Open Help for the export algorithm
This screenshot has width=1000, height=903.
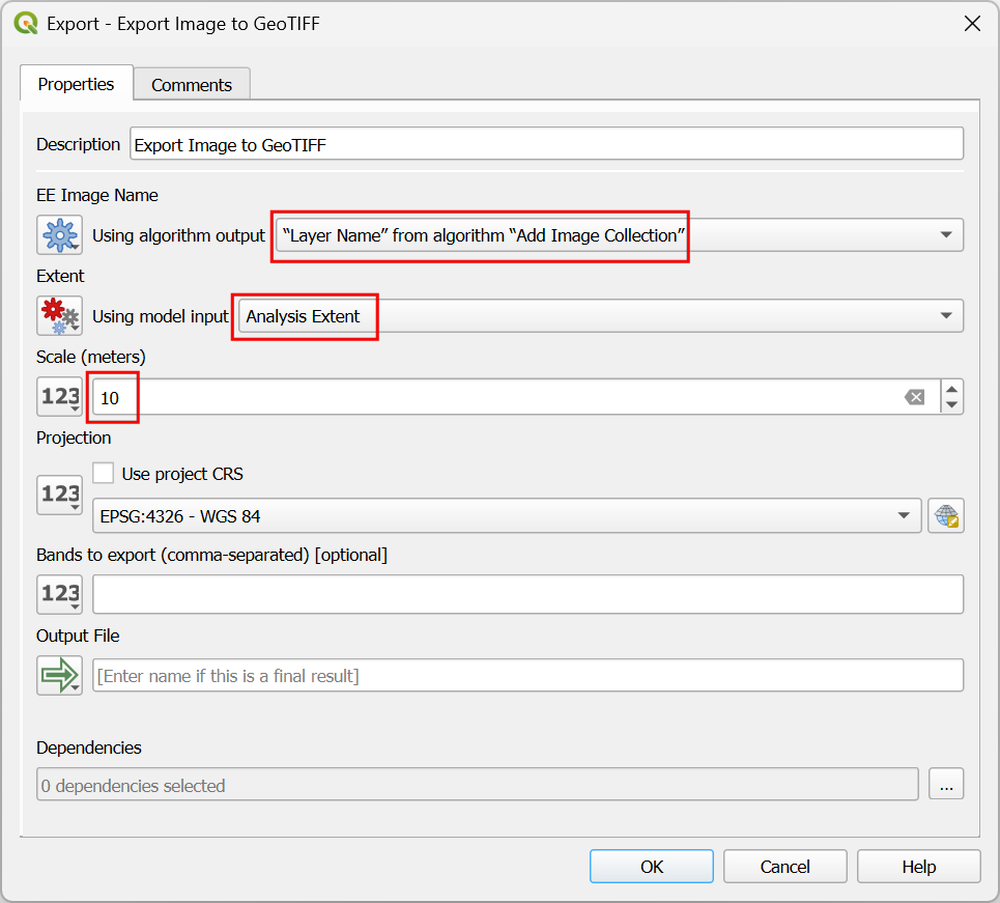click(x=919, y=866)
